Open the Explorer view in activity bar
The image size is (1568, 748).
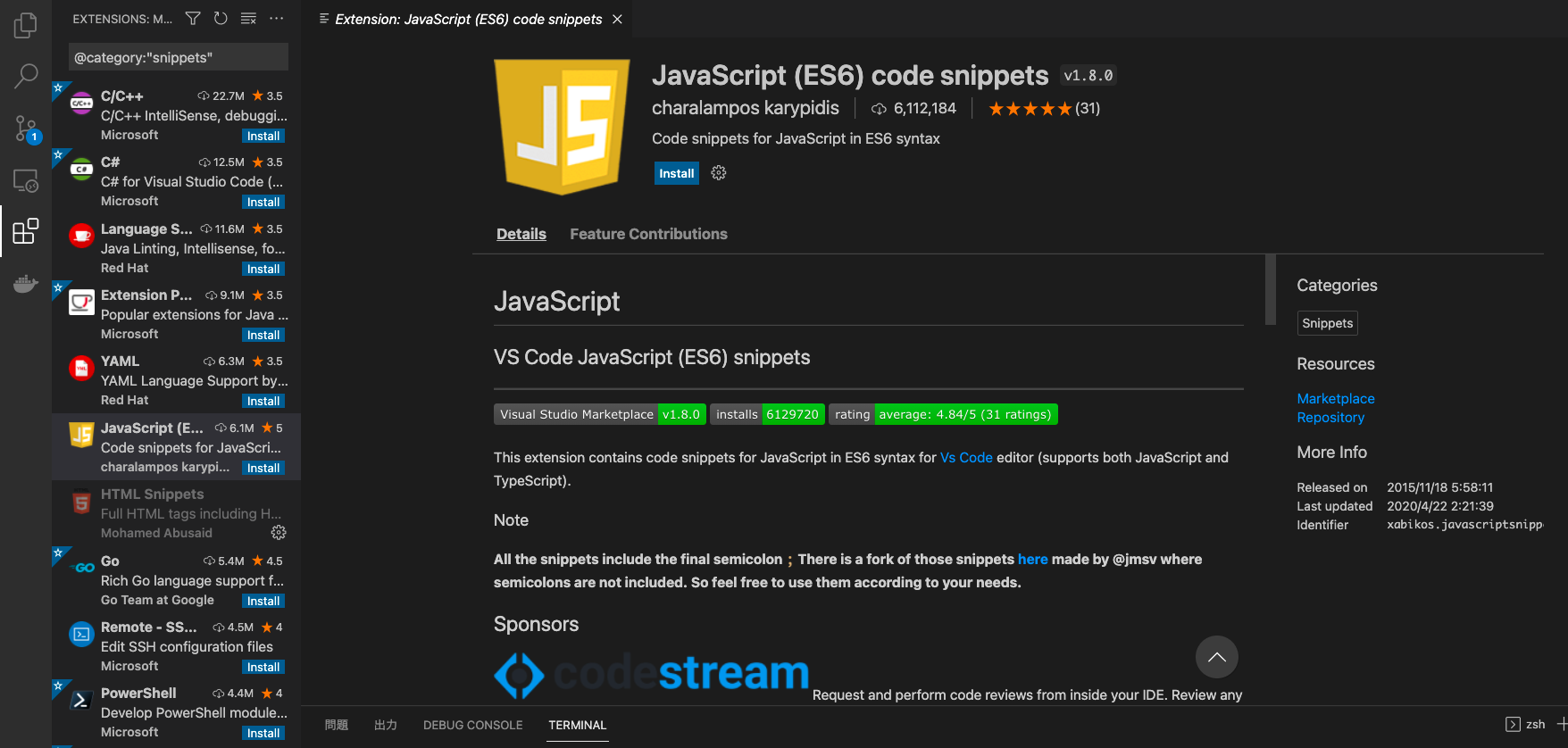click(x=26, y=25)
